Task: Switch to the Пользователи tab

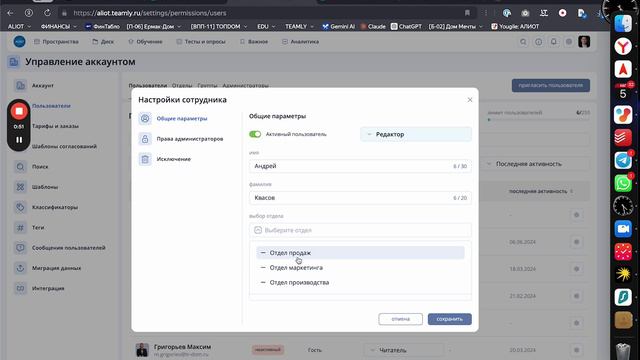Action: point(147,86)
